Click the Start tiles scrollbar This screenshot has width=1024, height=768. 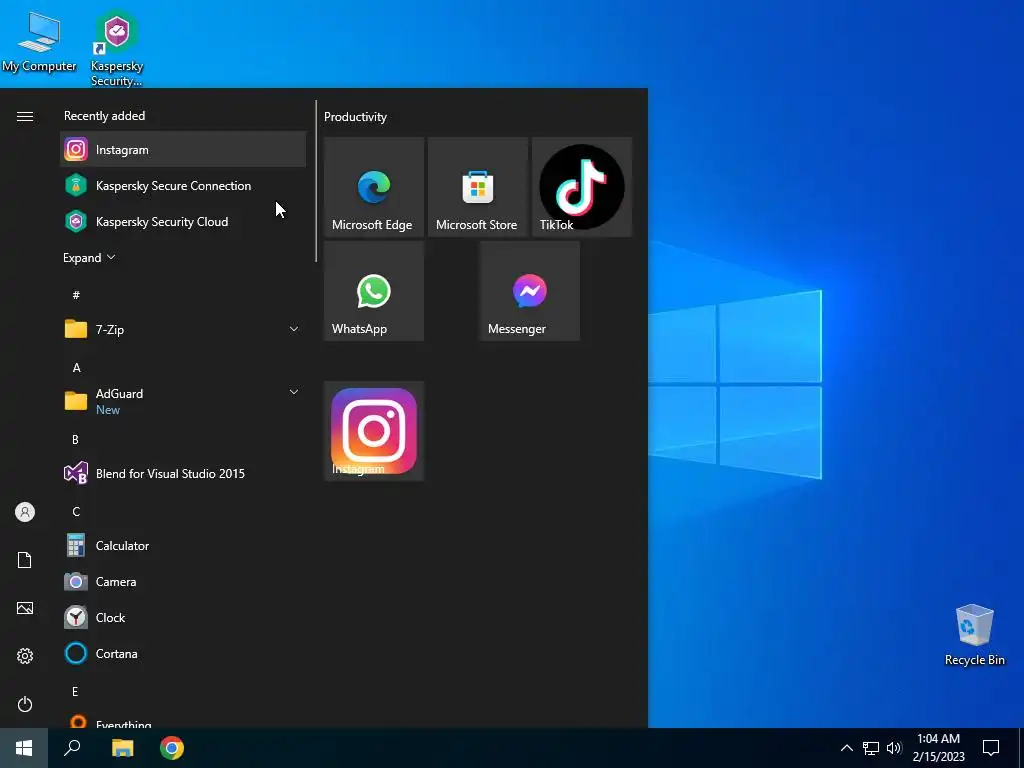tap(316, 181)
